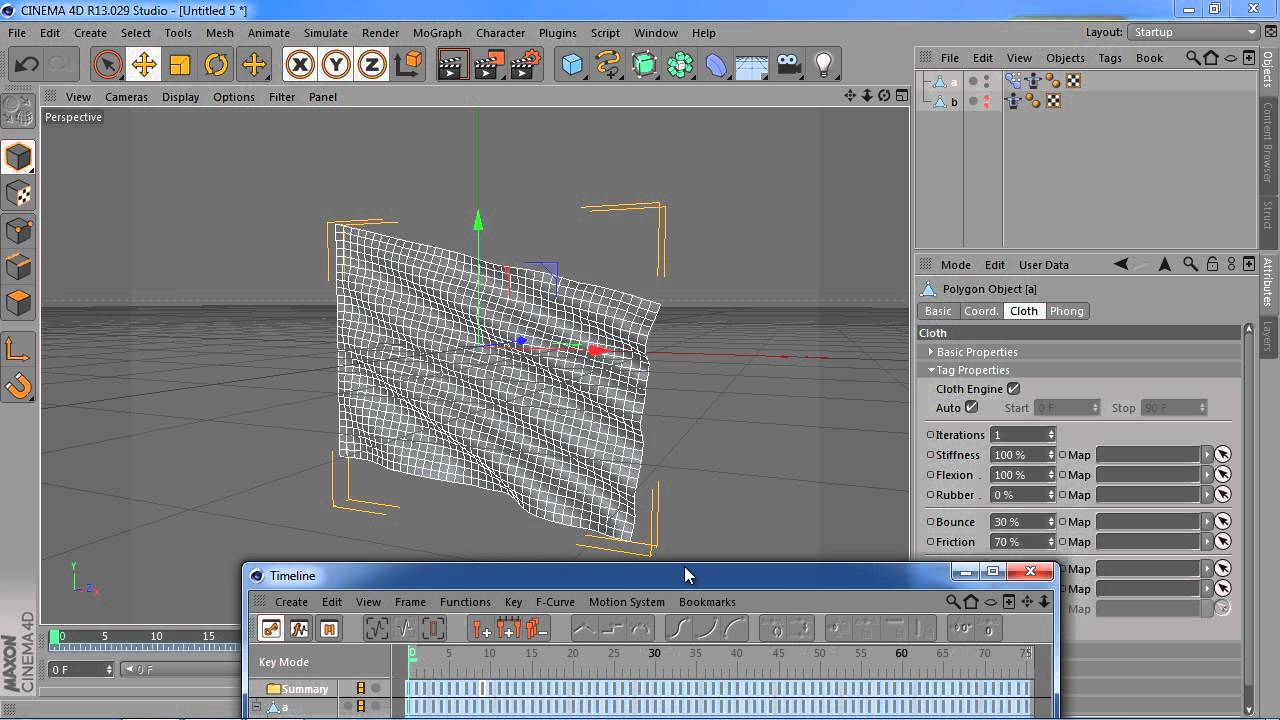Open Layout Startup dropdown
Screen dimensions: 1280x720
pos(1194,32)
